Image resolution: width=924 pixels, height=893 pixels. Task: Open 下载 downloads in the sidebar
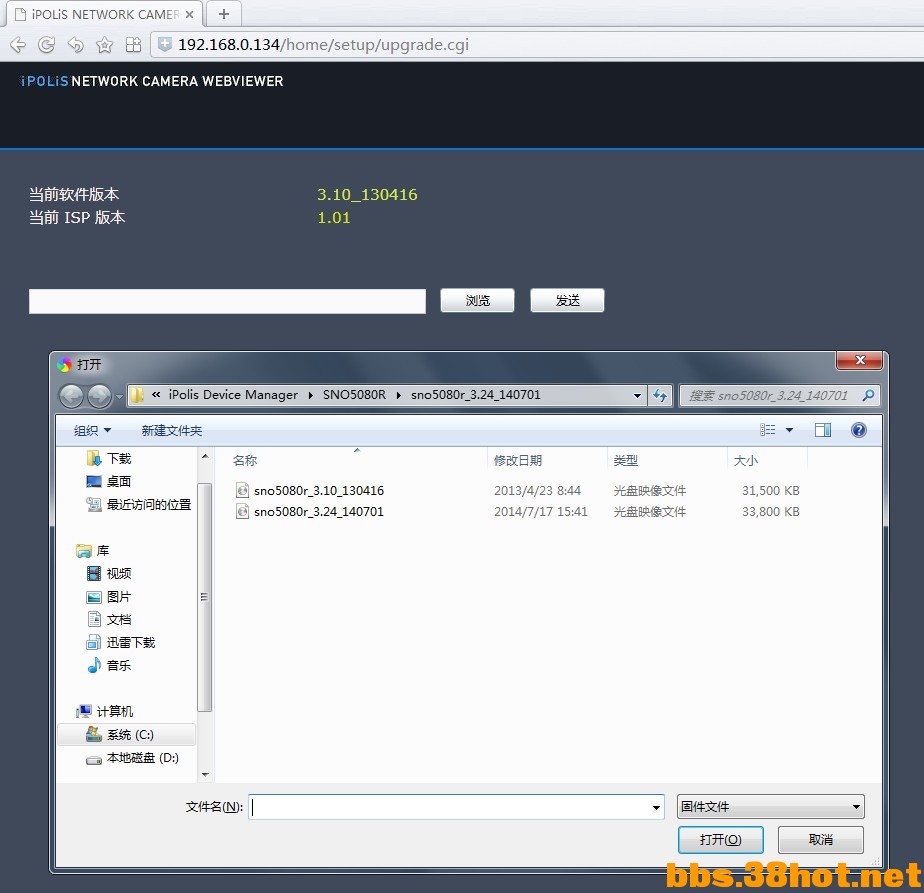[118, 459]
